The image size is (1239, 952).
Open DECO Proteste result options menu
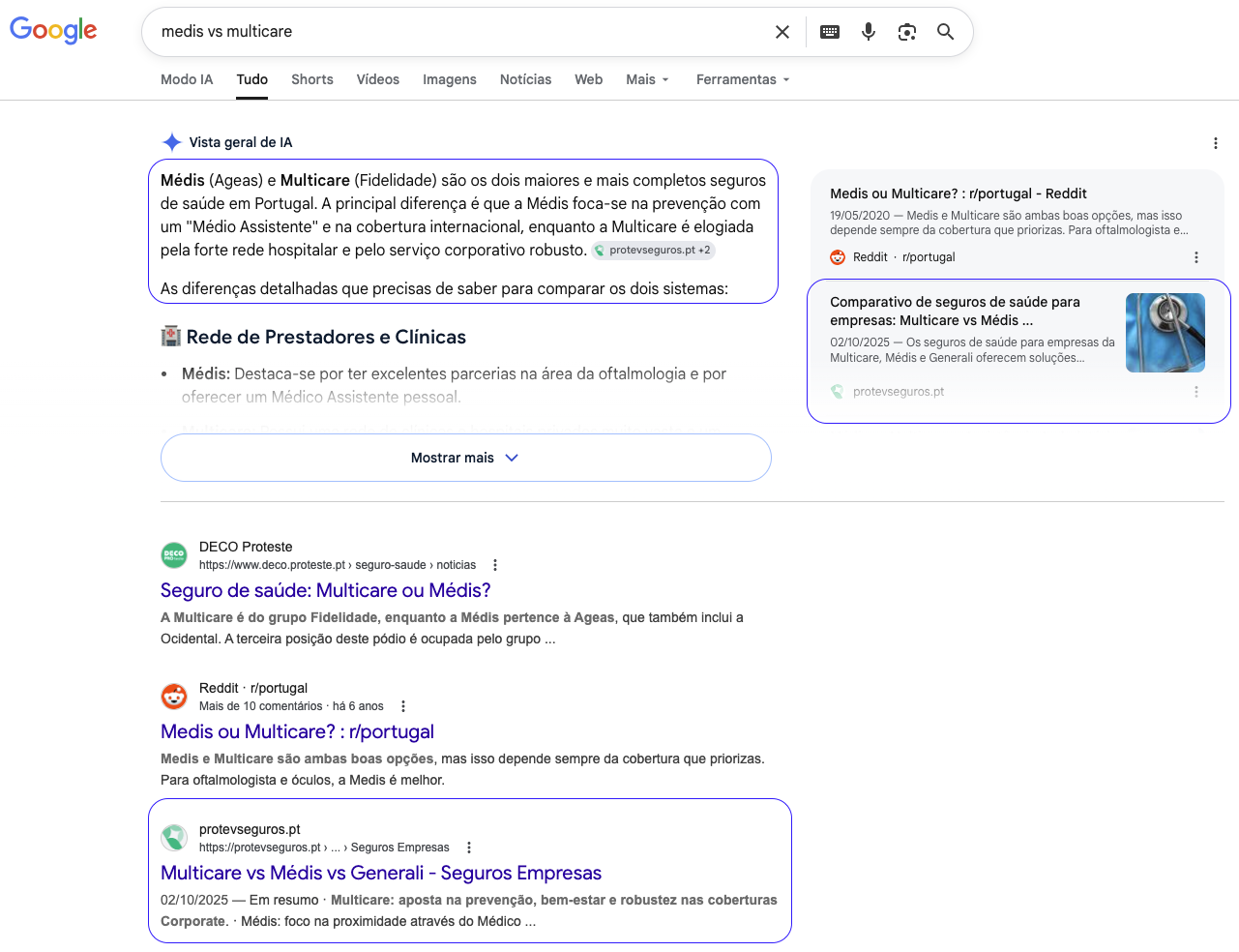click(495, 565)
